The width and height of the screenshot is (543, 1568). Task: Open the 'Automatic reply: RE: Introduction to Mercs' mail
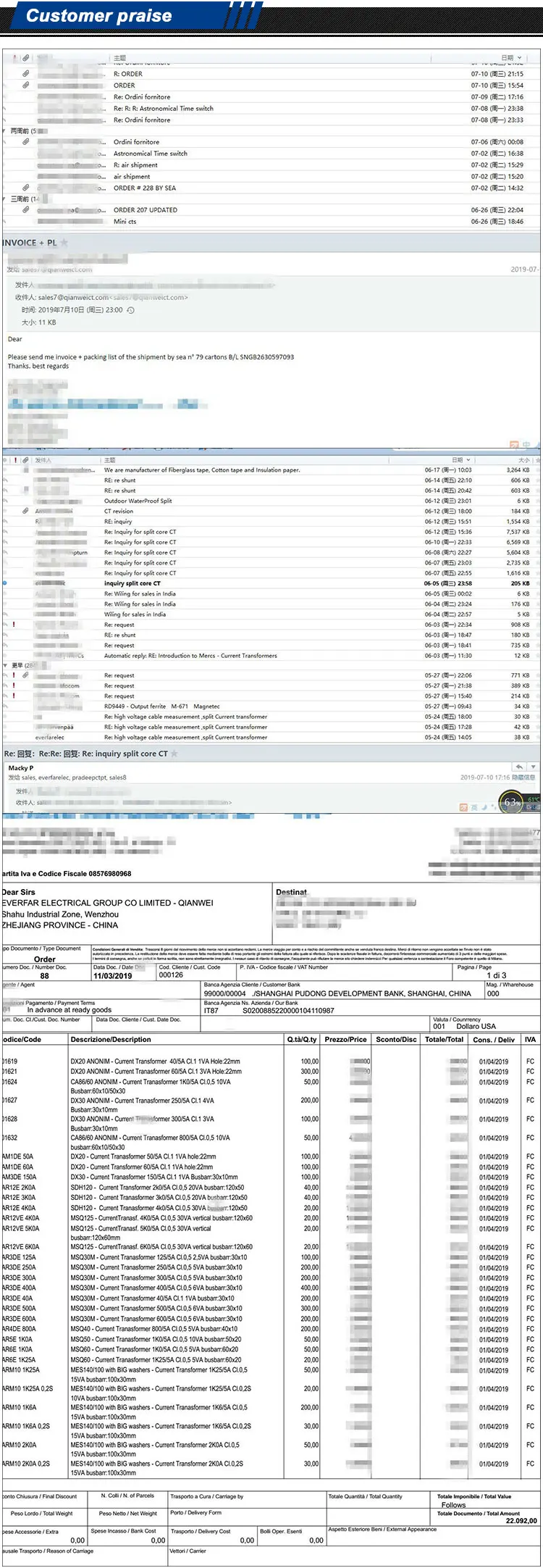click(x=190, y=655)
